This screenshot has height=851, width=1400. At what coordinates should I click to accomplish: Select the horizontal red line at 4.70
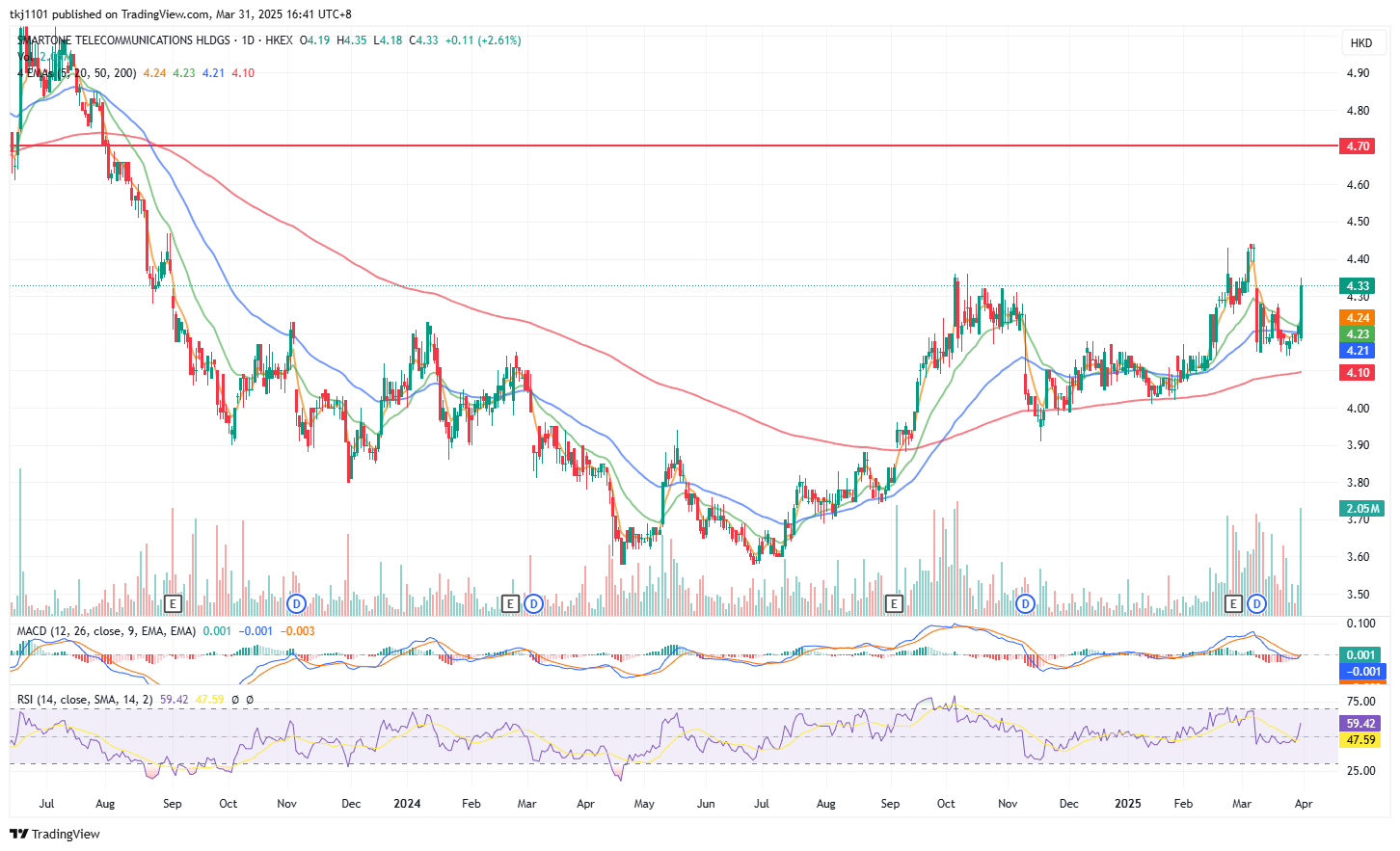tap(675, 146)
